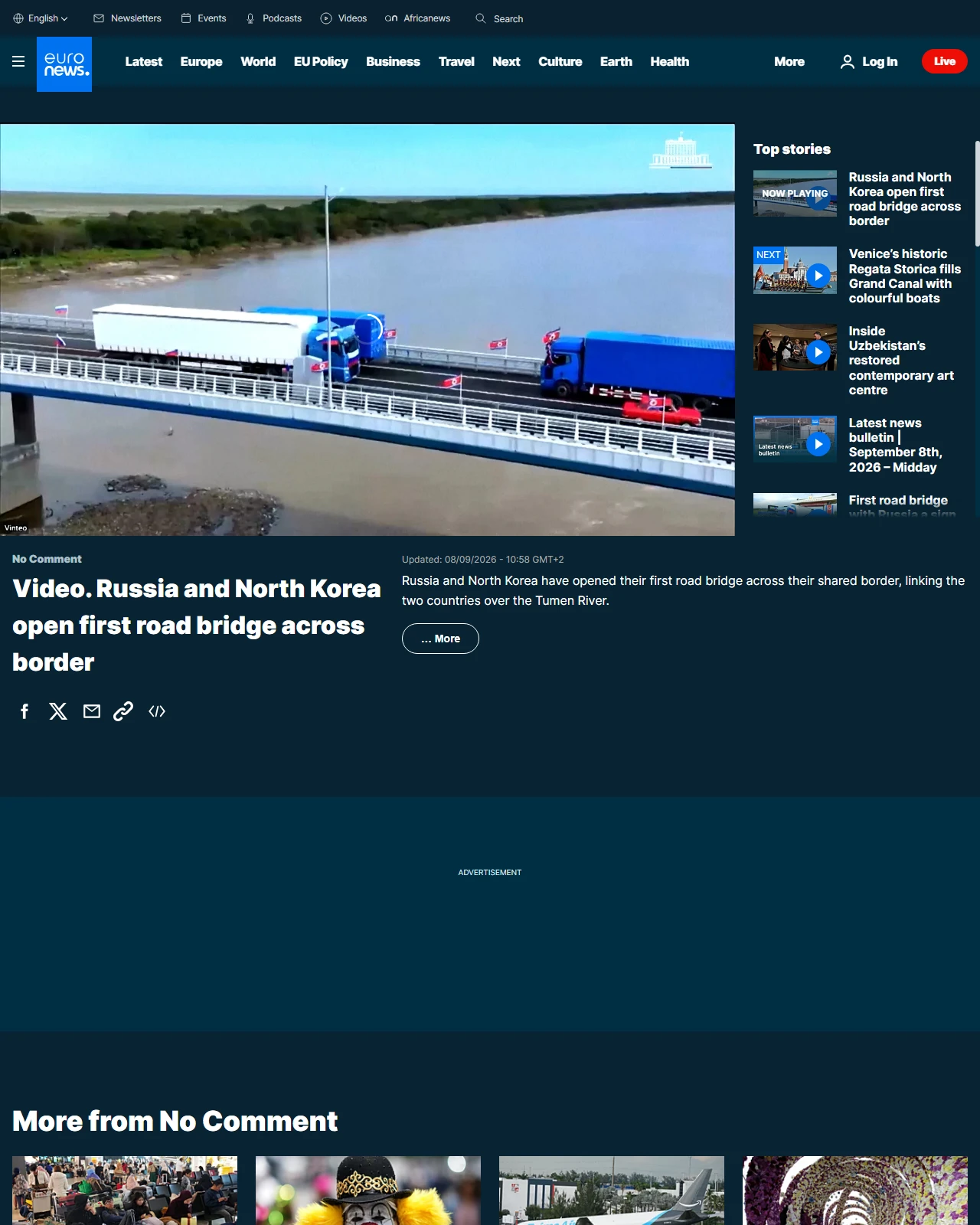980x1225 pixels.
Task: Visit the Africanews link
Action: point(418,18)
